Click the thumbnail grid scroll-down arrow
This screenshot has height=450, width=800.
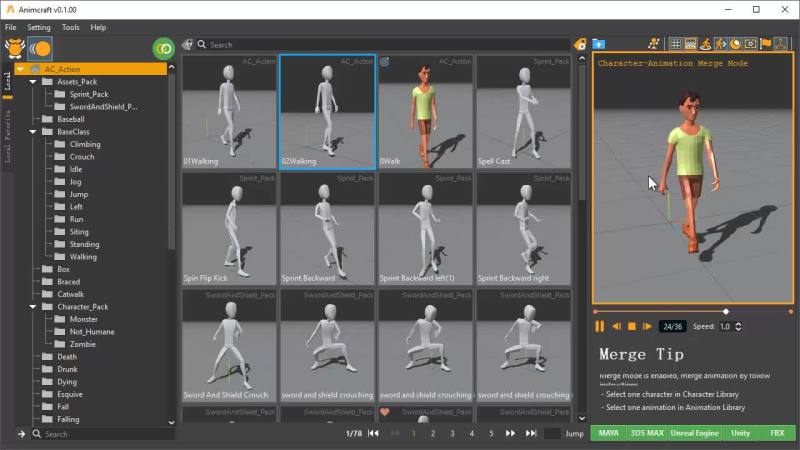click(582, 418)
